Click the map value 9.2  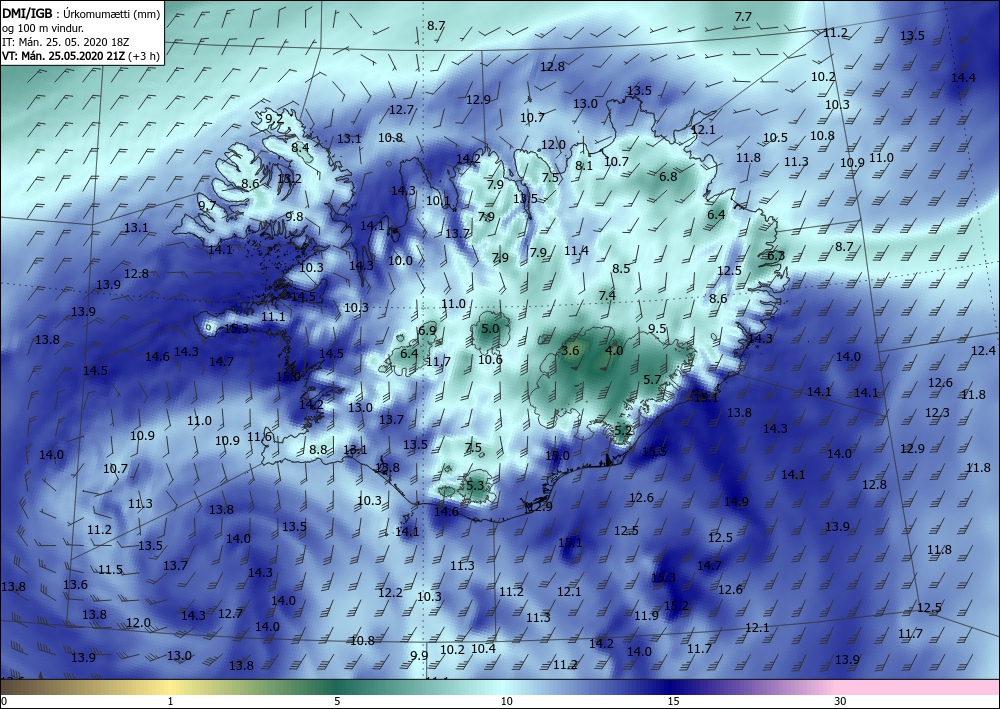coord(274,118)
